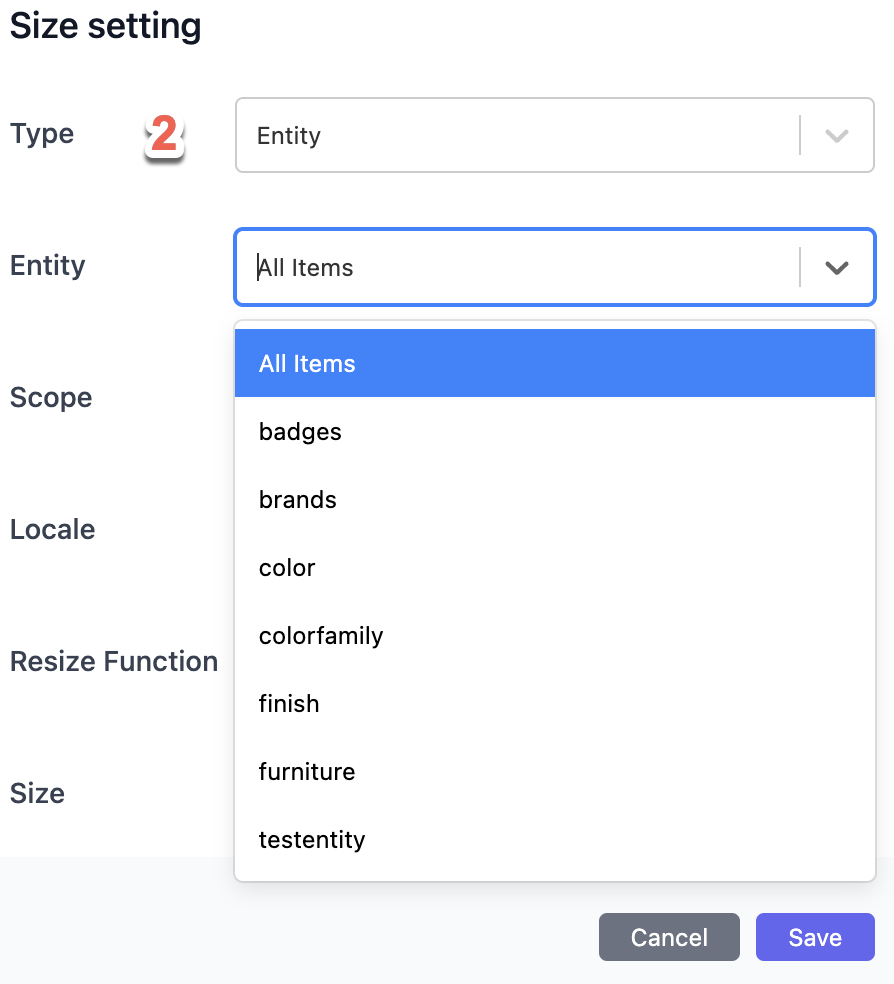
Task: Pick "brands" entity option
Action: tap(555, 500)
